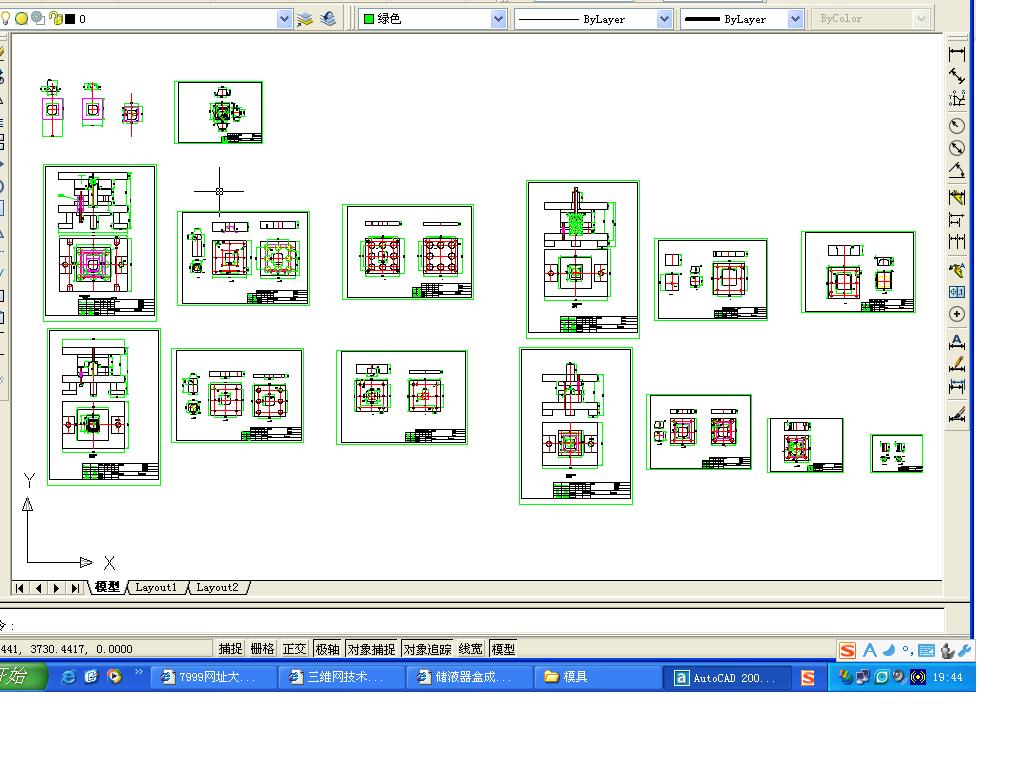Image resolution: width=1024 pixels, height=768 pixels.
Task: Select the Dimension Edit tool
Action: (x=957, y=342)
